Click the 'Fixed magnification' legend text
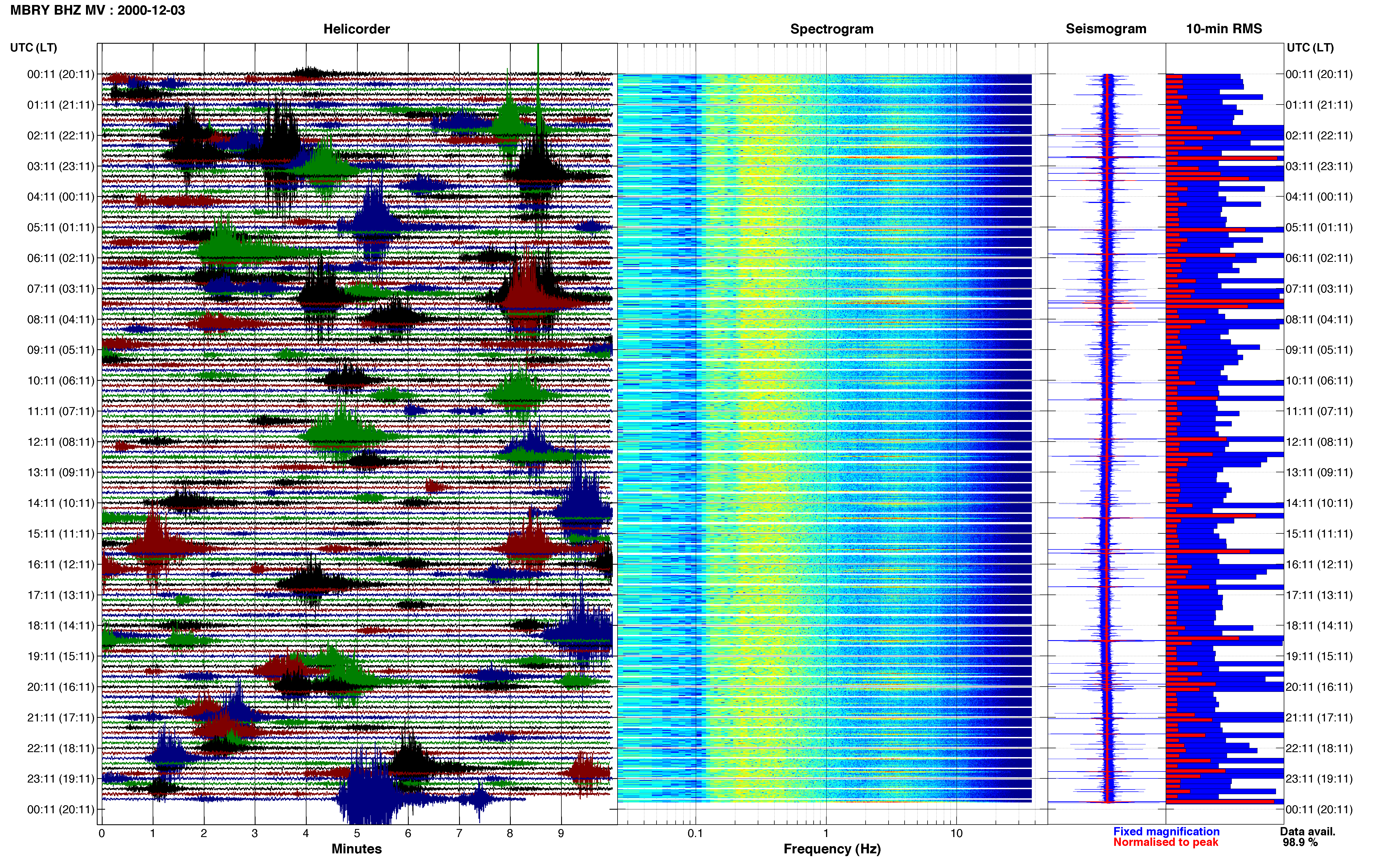This screenshot has width=1388, height=868. click(1166, 832)
